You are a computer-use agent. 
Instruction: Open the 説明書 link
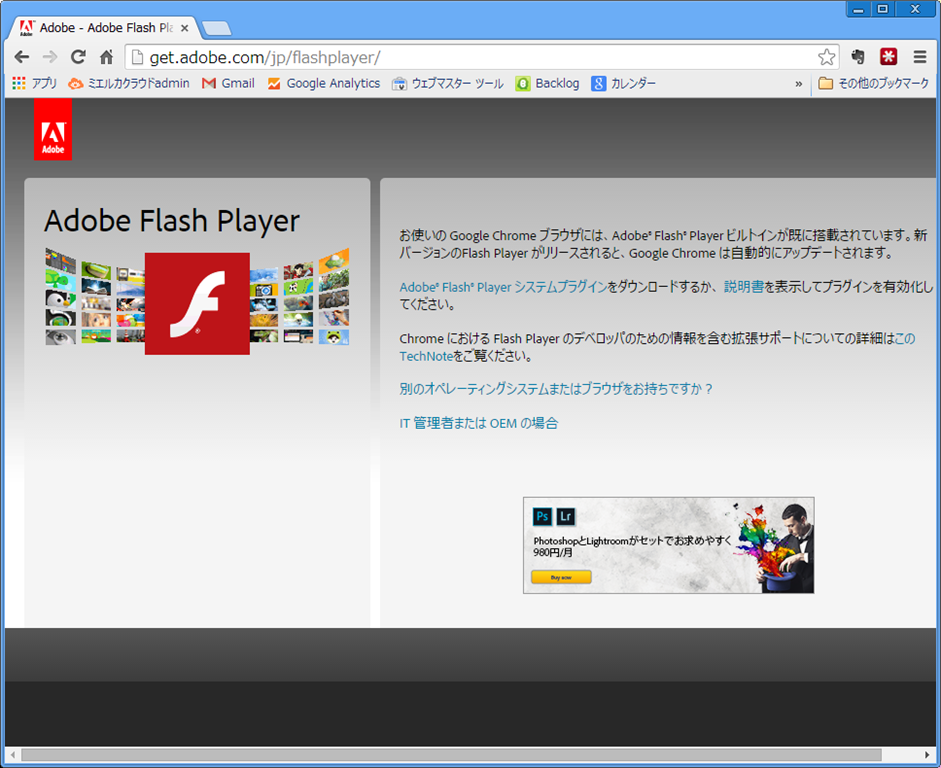tap(744, 287)
